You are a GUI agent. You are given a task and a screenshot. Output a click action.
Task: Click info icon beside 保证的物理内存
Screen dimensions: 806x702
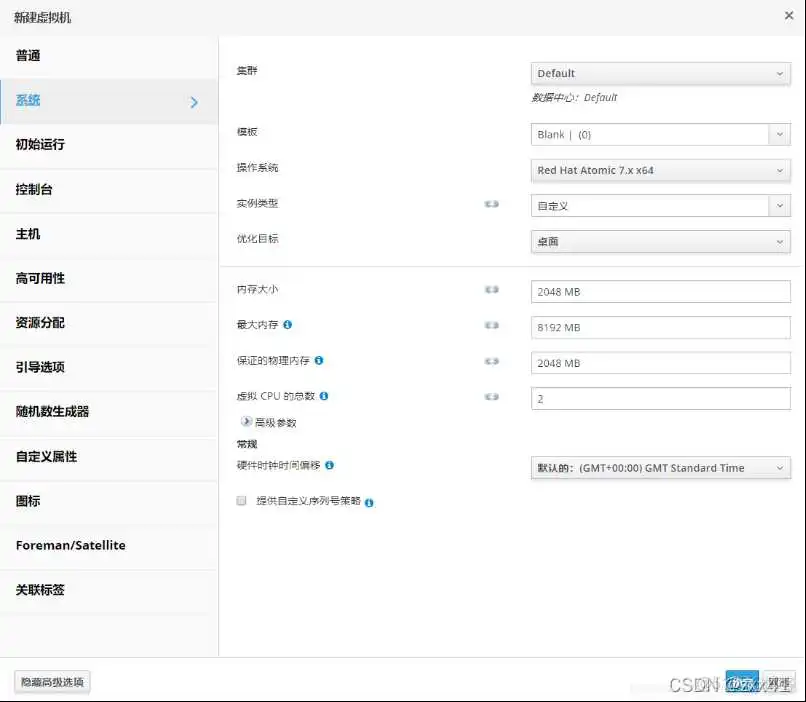pyautogui.click(x=319, y=361)
